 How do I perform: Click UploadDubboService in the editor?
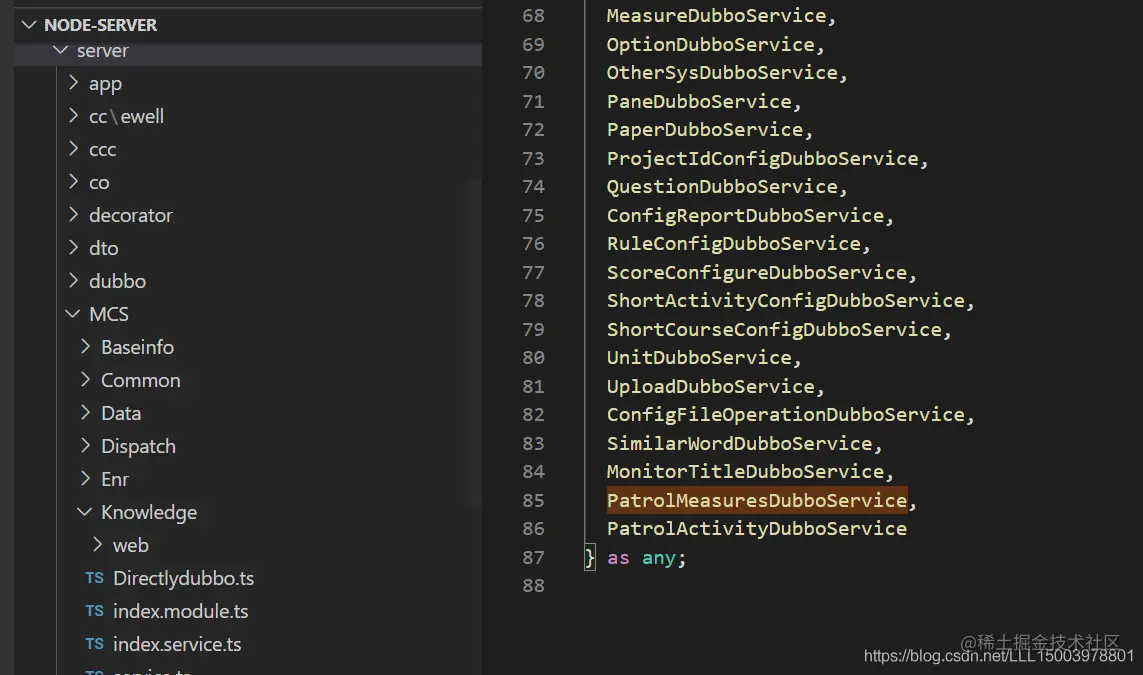point(711,386)
